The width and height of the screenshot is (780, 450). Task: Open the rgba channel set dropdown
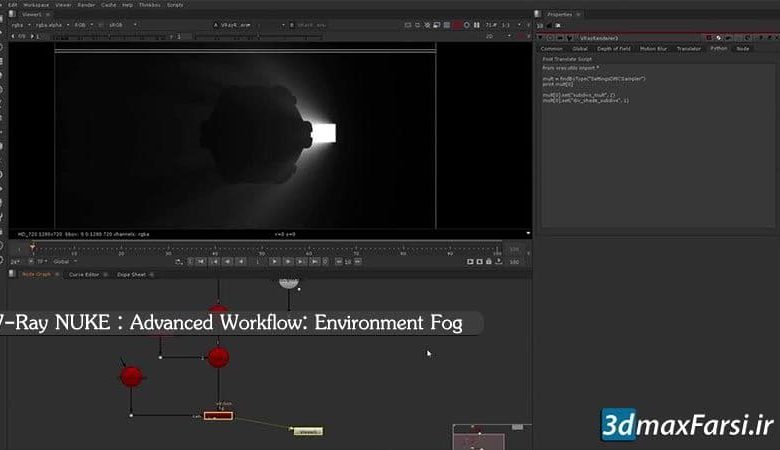21,25
